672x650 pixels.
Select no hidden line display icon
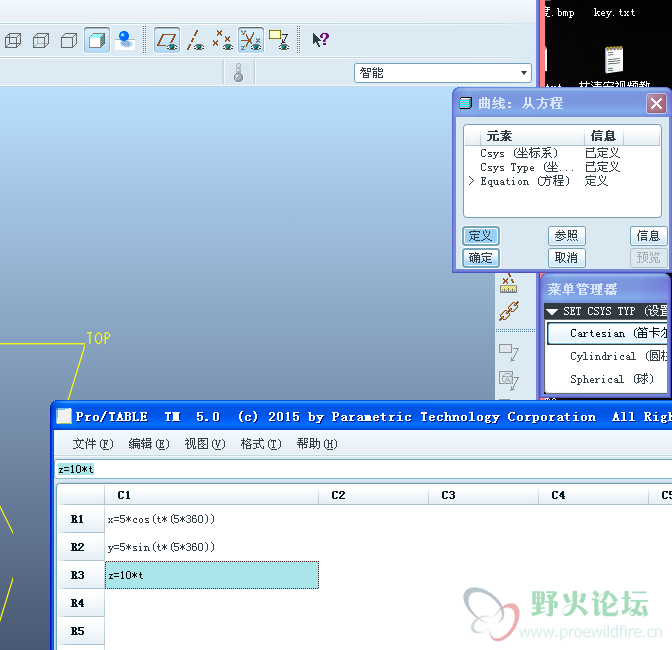(x=69, y=41)
